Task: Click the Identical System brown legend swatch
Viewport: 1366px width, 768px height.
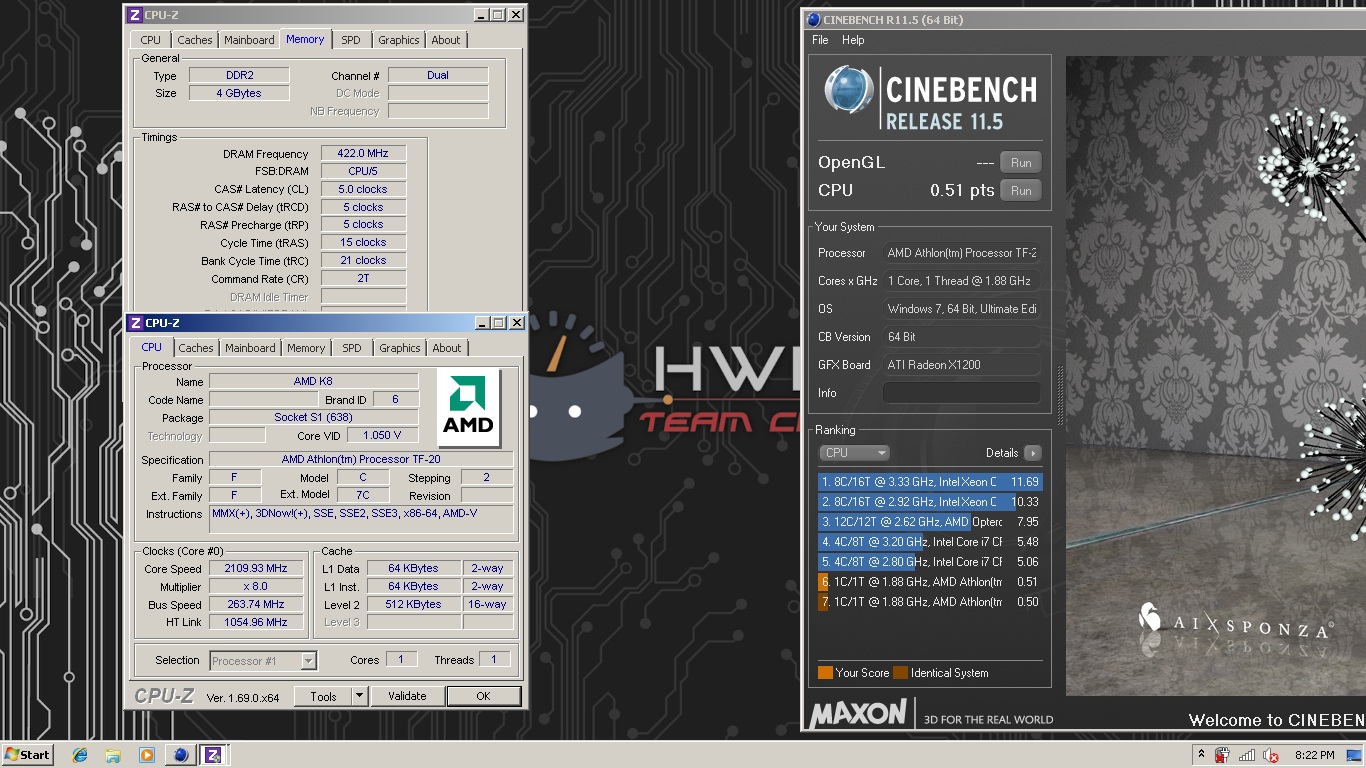Action: coord(900,673)
